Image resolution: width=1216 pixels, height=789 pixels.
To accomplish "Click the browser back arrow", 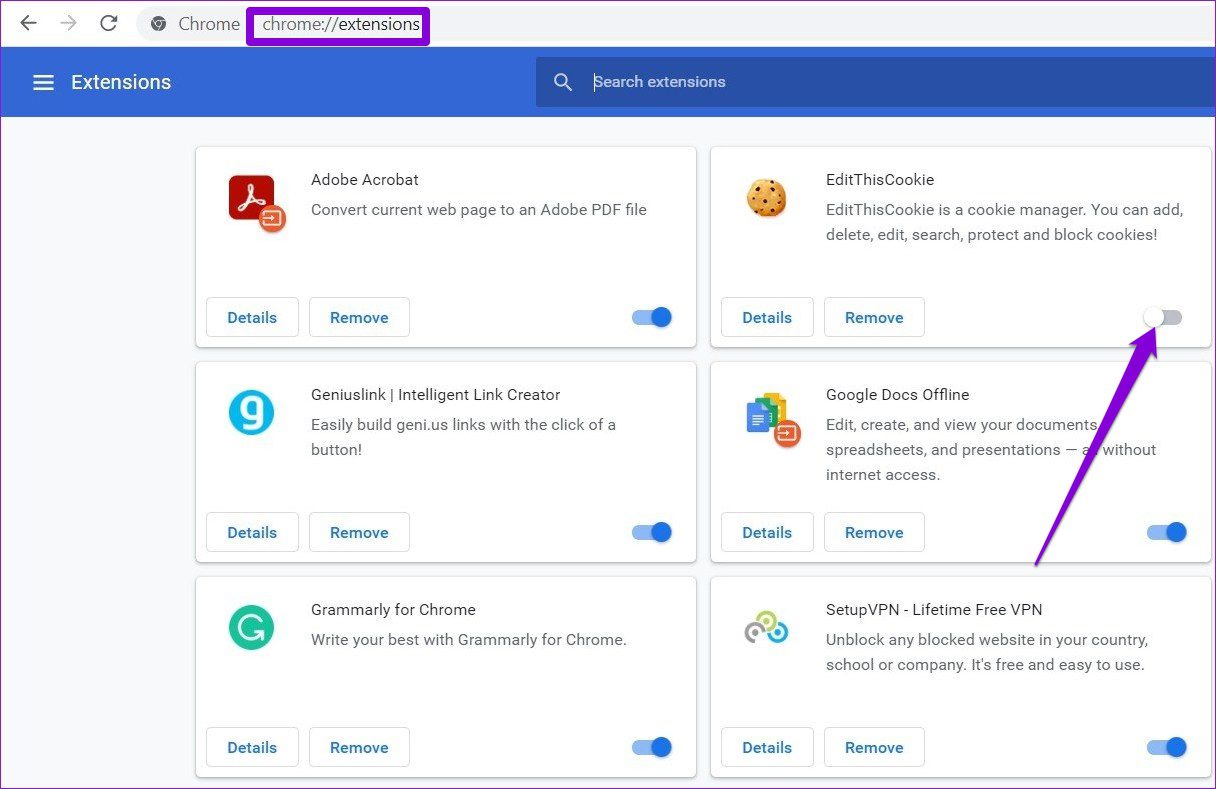I will click(28, 23).
